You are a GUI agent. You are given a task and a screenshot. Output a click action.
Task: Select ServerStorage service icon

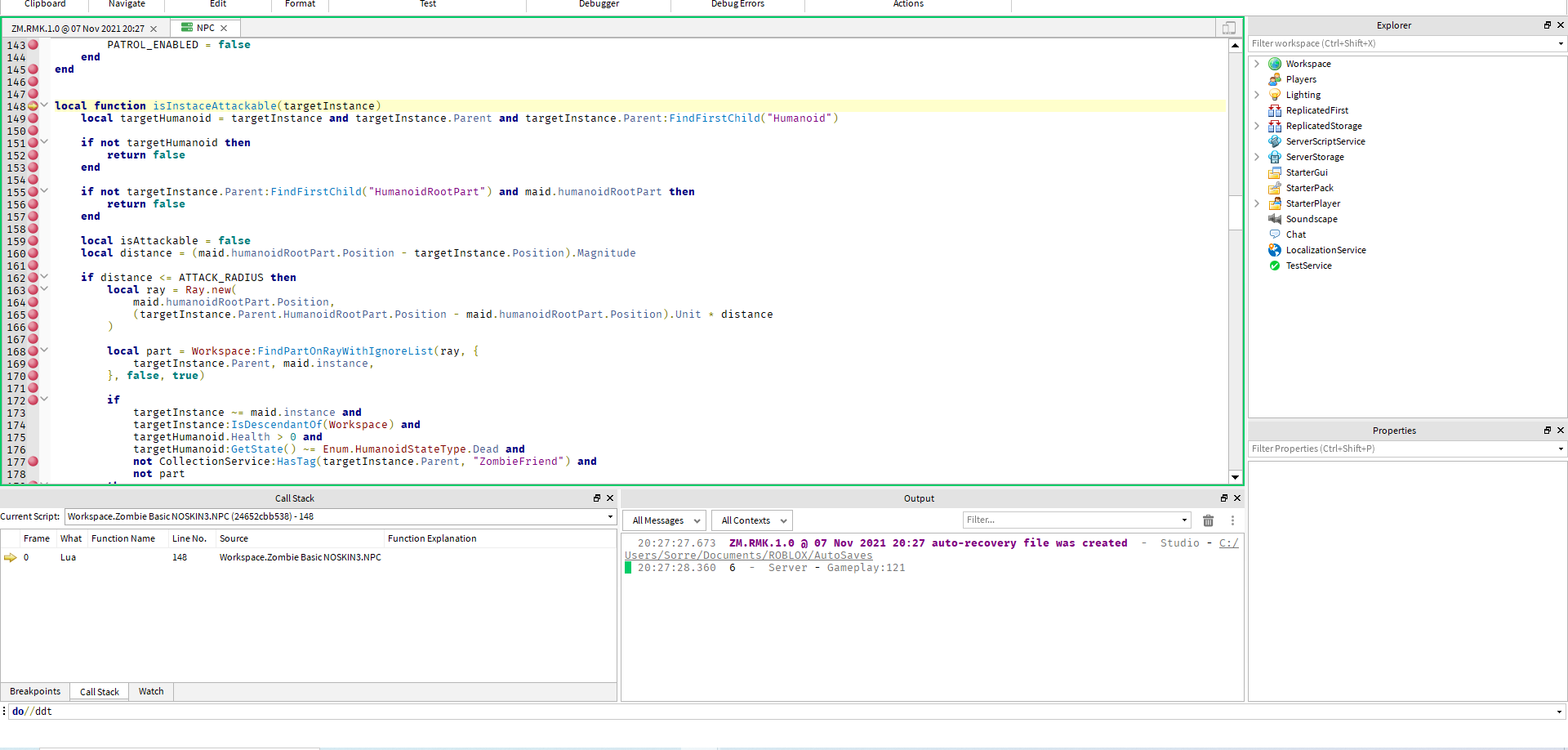[1274, 157]
